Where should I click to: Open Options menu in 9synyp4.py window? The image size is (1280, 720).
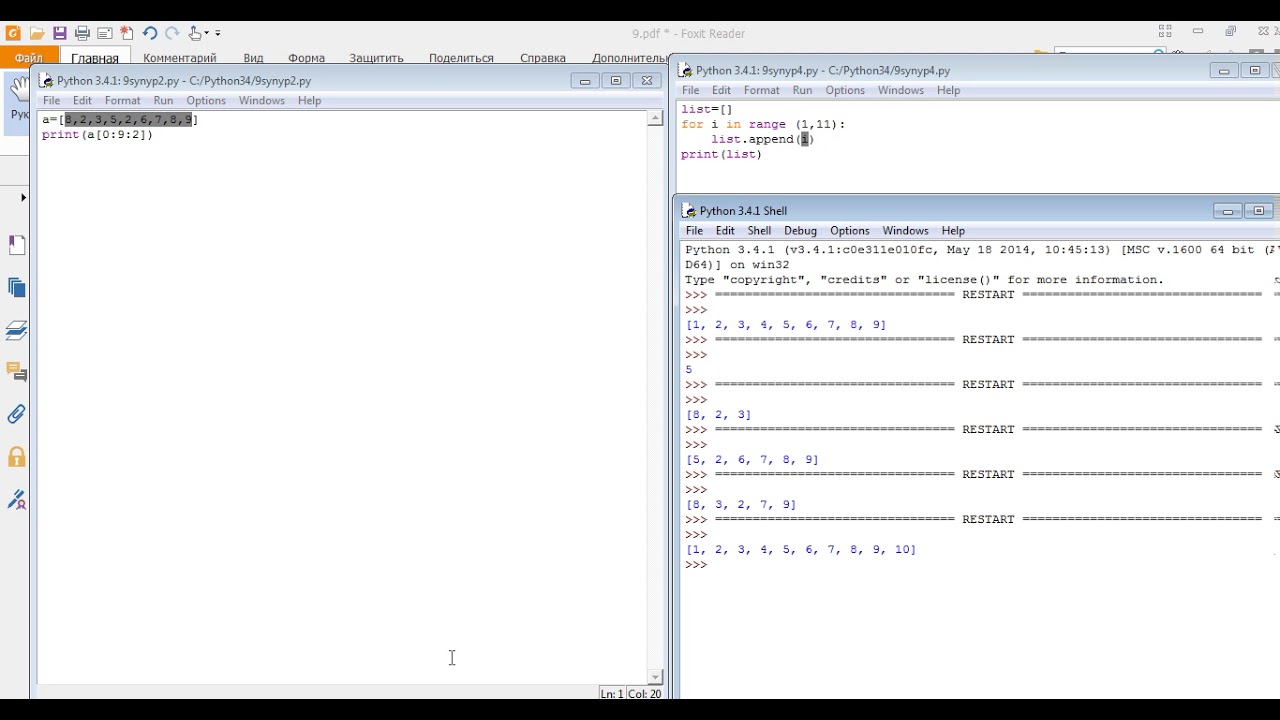(845, 90)
